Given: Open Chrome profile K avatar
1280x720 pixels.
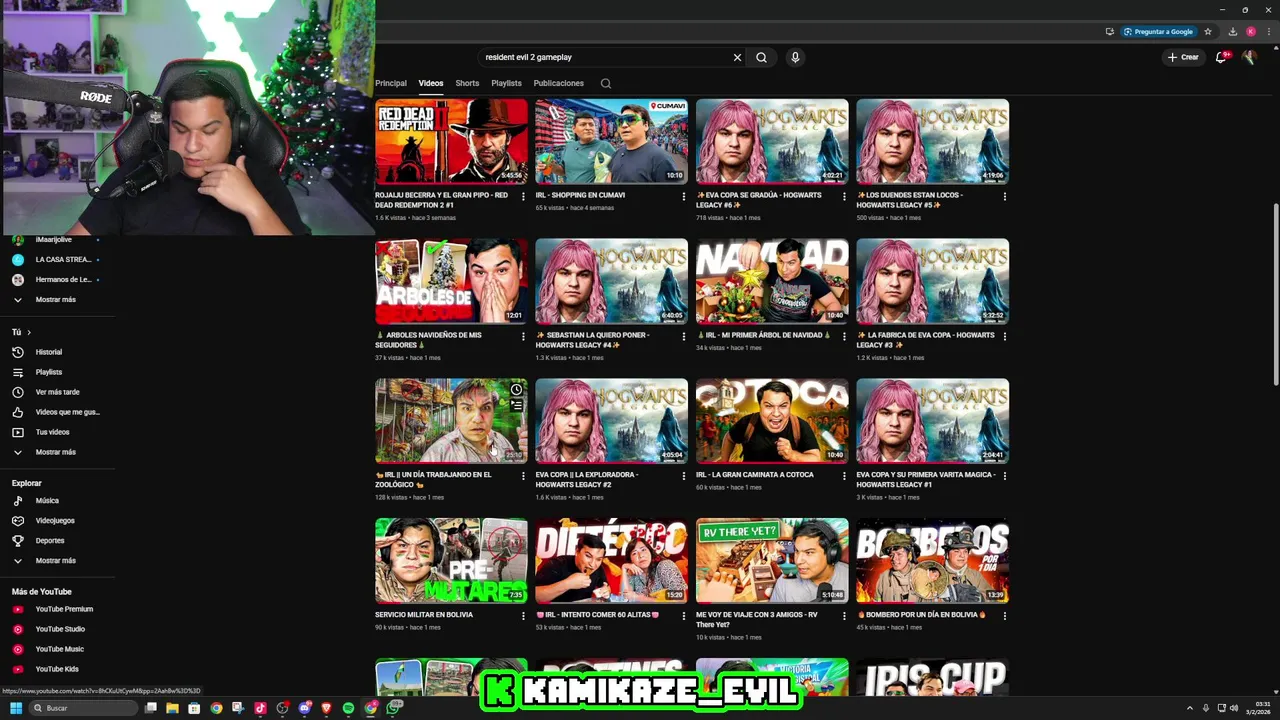Looking at the screenshot, I should point(1250,32).
